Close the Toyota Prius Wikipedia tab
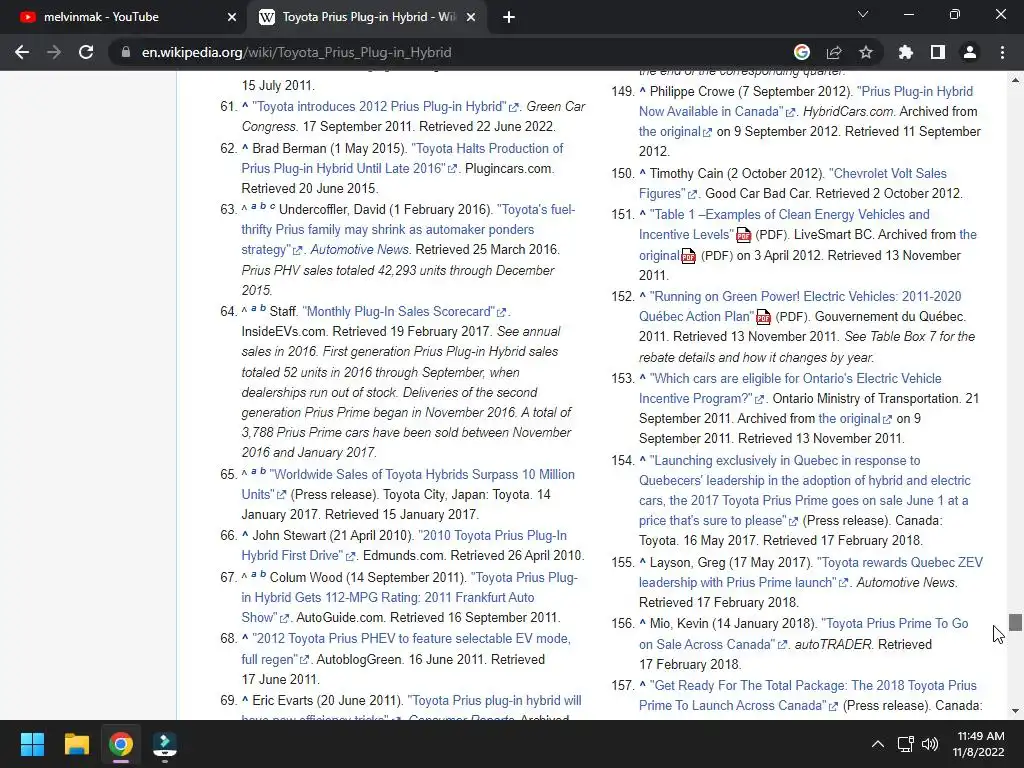Viewport: 1024px width, 768px height. pos(471,17)
